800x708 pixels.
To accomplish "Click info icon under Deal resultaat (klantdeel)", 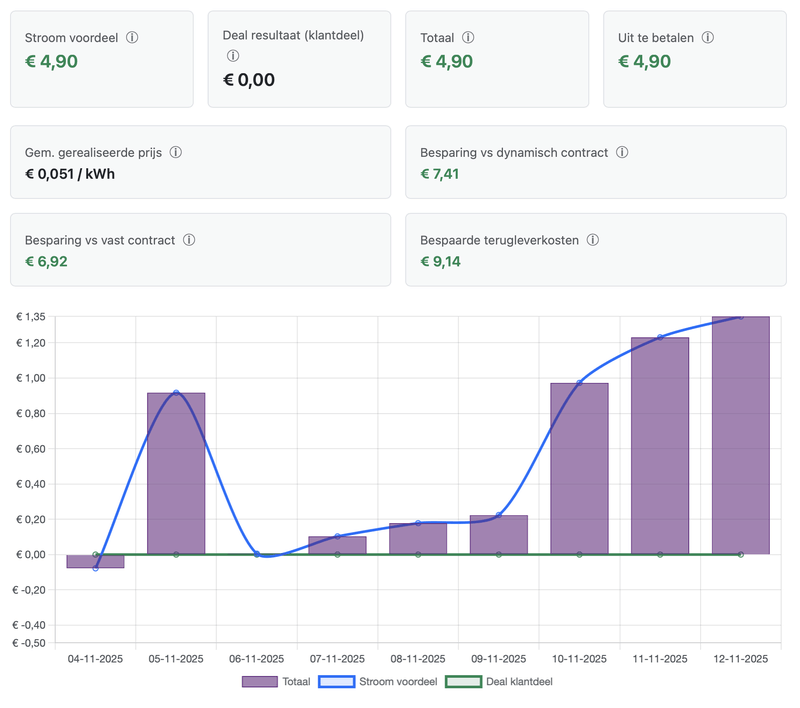I will (x=233, y=56).
